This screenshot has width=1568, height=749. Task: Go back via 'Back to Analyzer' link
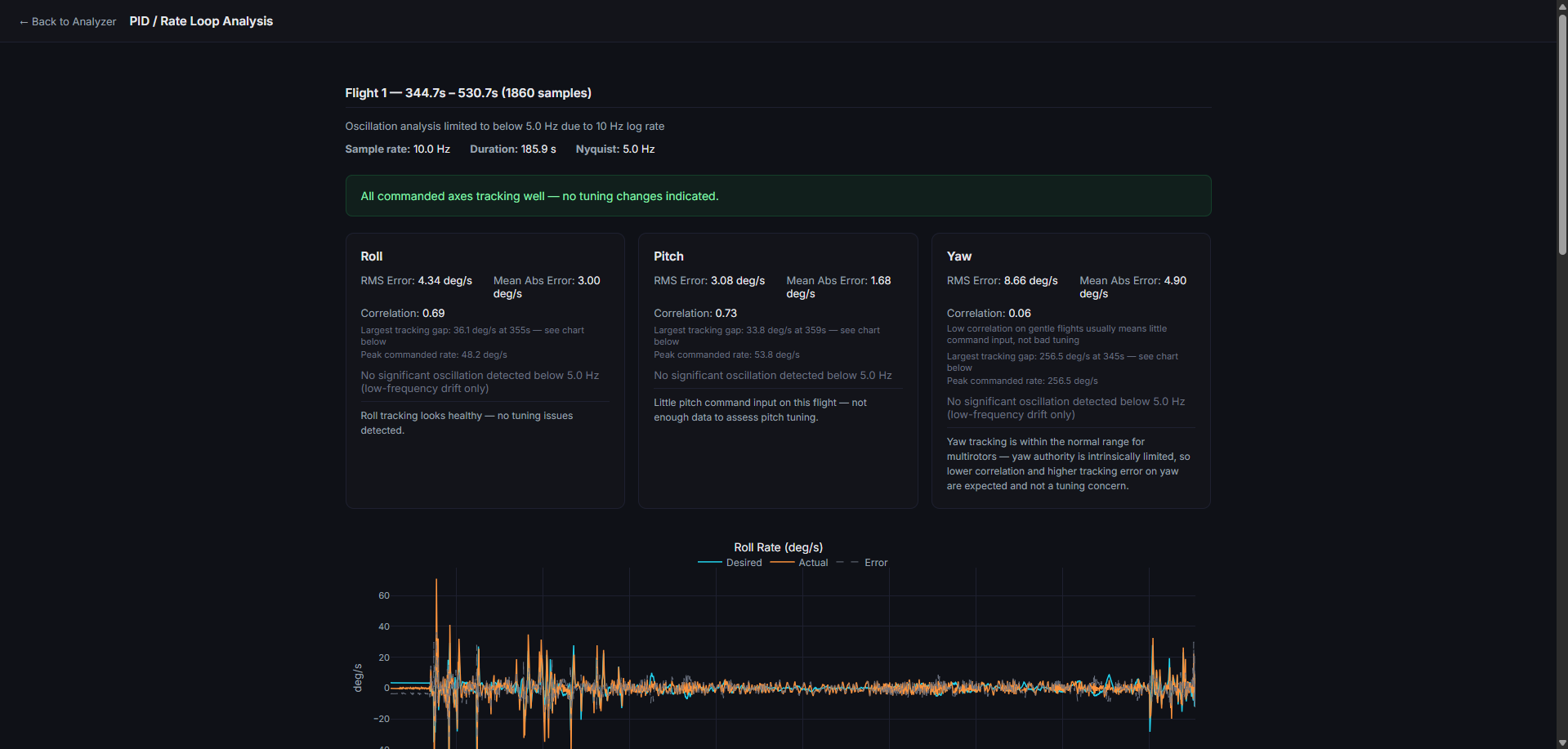[x=68, y=21]
